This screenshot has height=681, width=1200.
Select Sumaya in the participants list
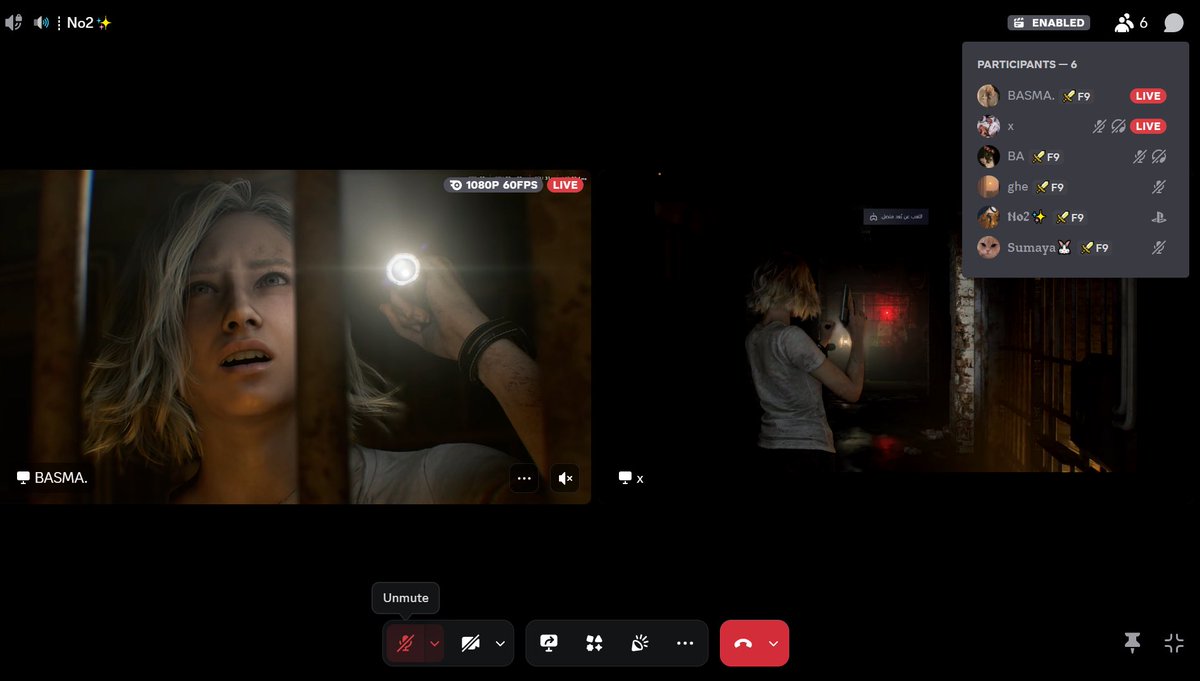pos(1075,247)
